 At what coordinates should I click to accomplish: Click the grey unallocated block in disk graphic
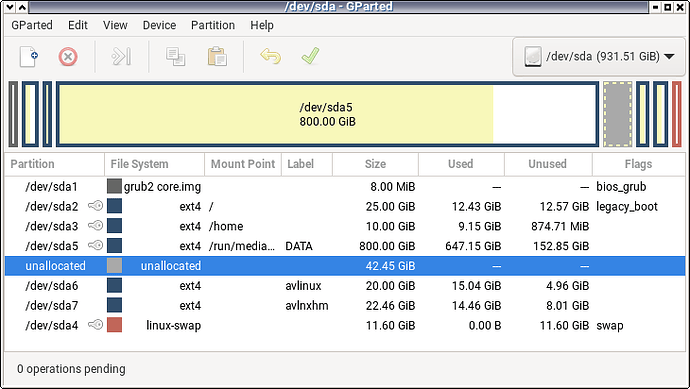(x=617, y=114)
